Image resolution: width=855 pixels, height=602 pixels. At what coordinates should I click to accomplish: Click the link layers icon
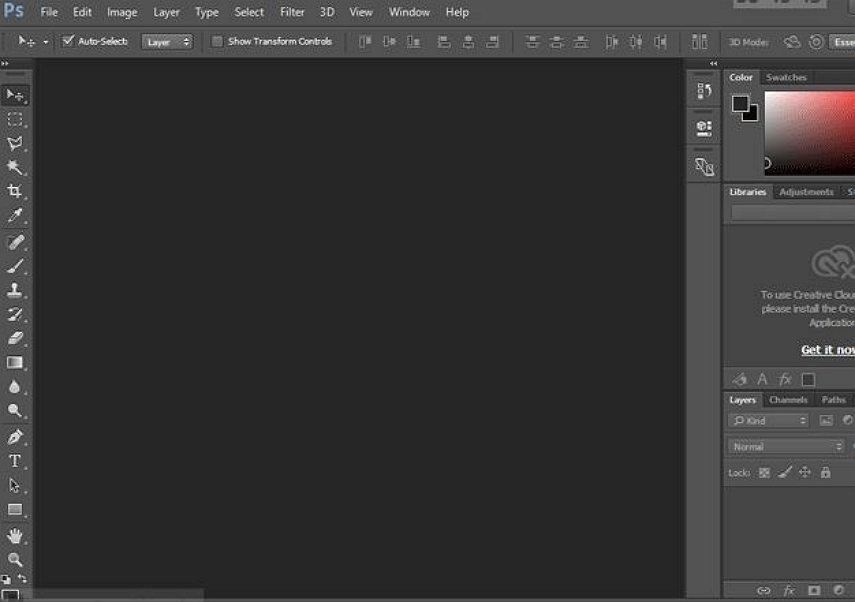[x=763, y=591]
